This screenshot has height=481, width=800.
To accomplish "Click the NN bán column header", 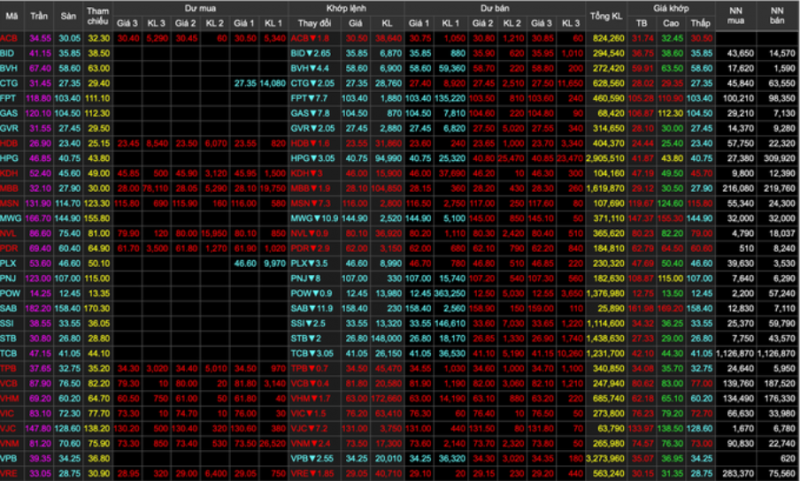I will [x=778, y=14].
